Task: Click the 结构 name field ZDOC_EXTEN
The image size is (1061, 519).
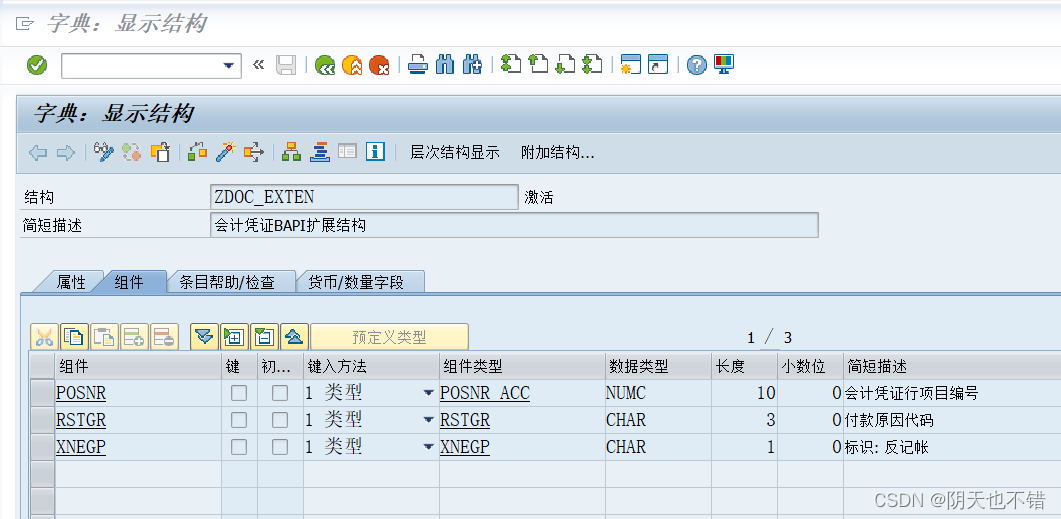Action: click(x=365, y=197)
